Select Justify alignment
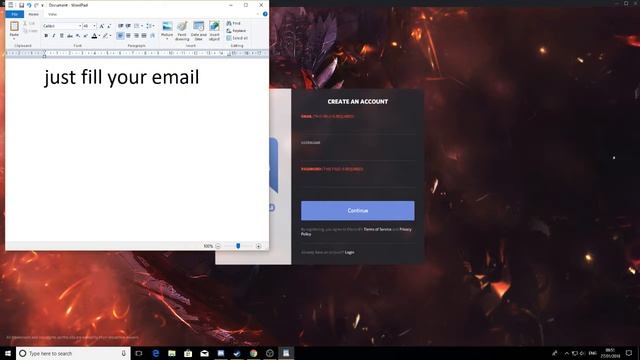Image resolution: width=640 pixels, height=360 pixels. pyautogui.click(x=144, y=36)
